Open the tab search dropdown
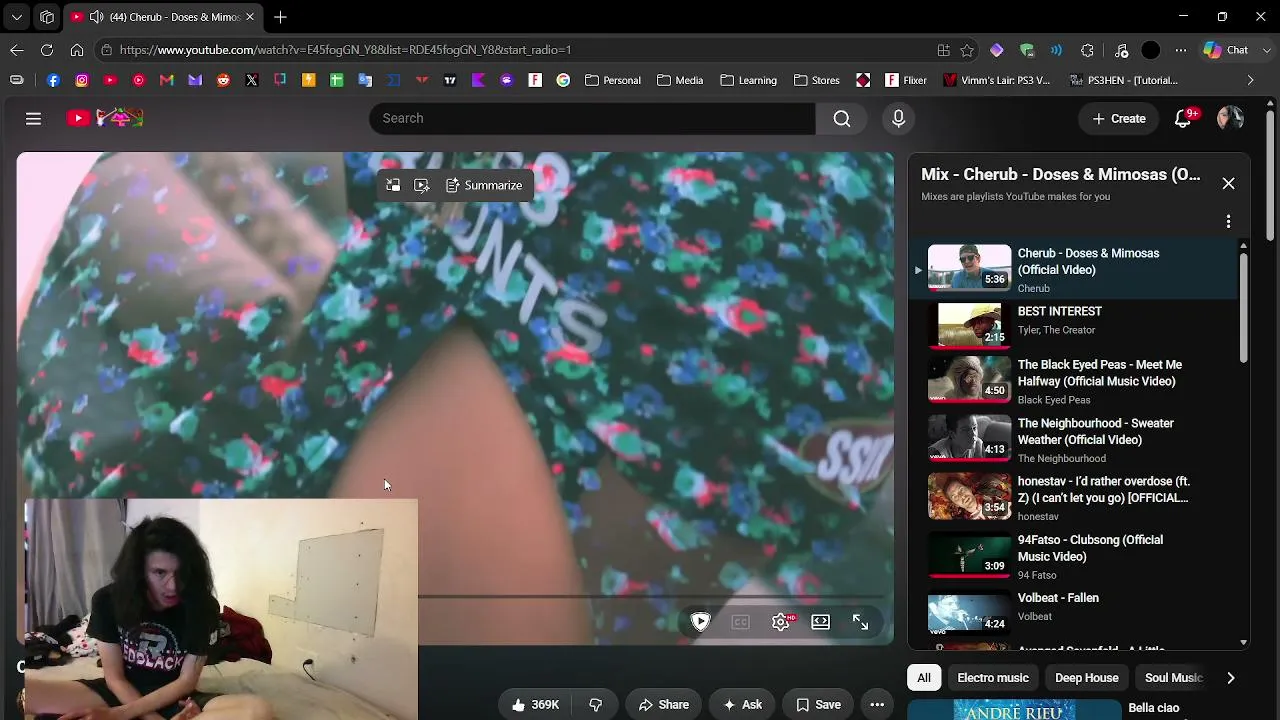 click(x=17, y=17)
